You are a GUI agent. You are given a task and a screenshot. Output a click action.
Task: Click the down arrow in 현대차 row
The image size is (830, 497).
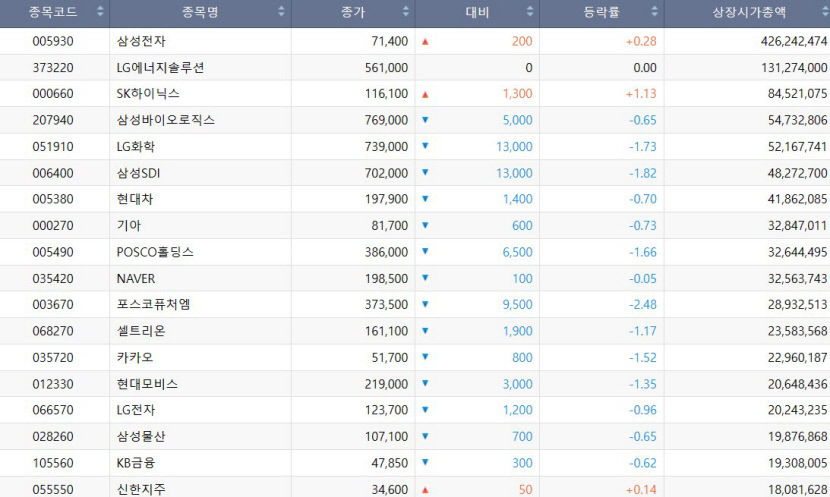coord(425,198)
